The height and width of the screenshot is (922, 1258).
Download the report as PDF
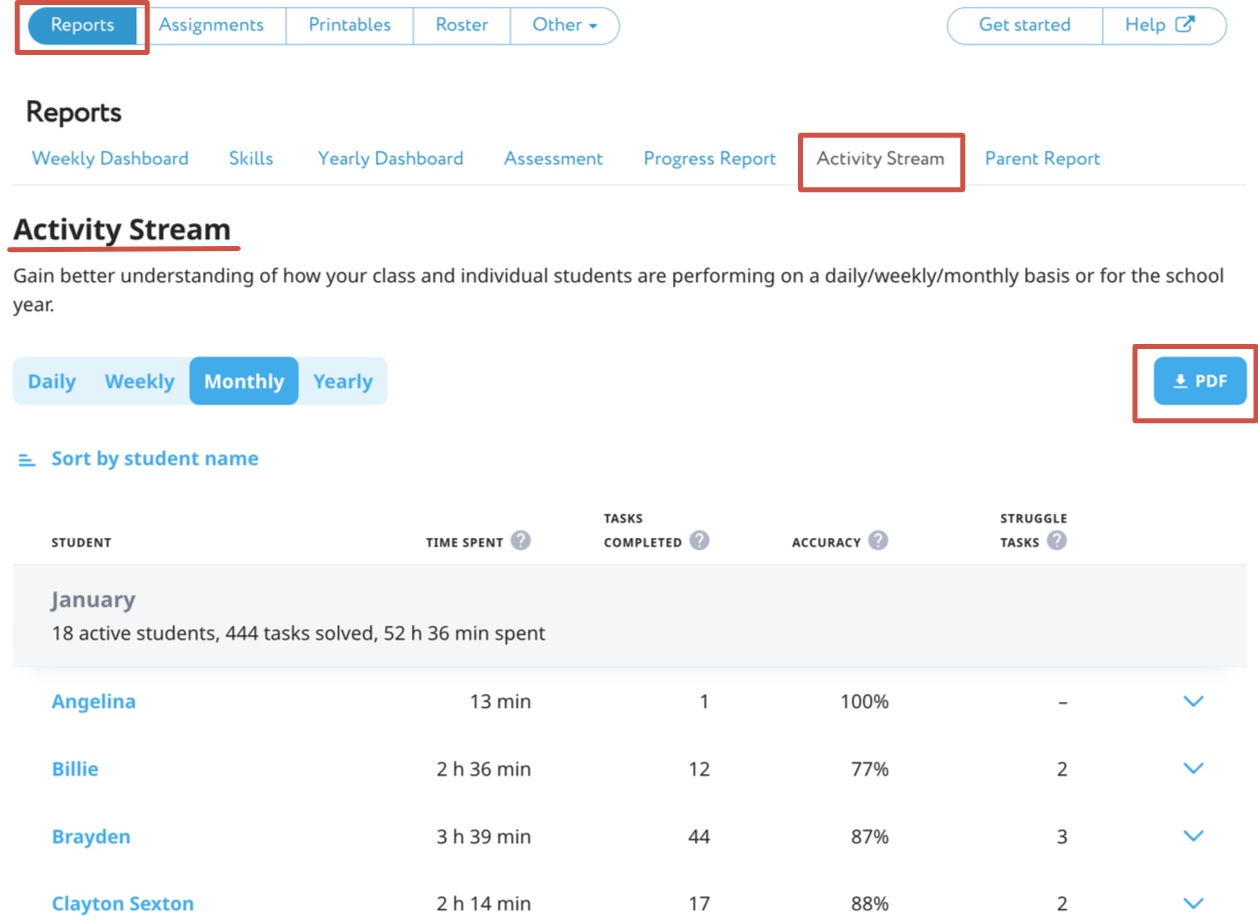click(x=1199, y=381)
